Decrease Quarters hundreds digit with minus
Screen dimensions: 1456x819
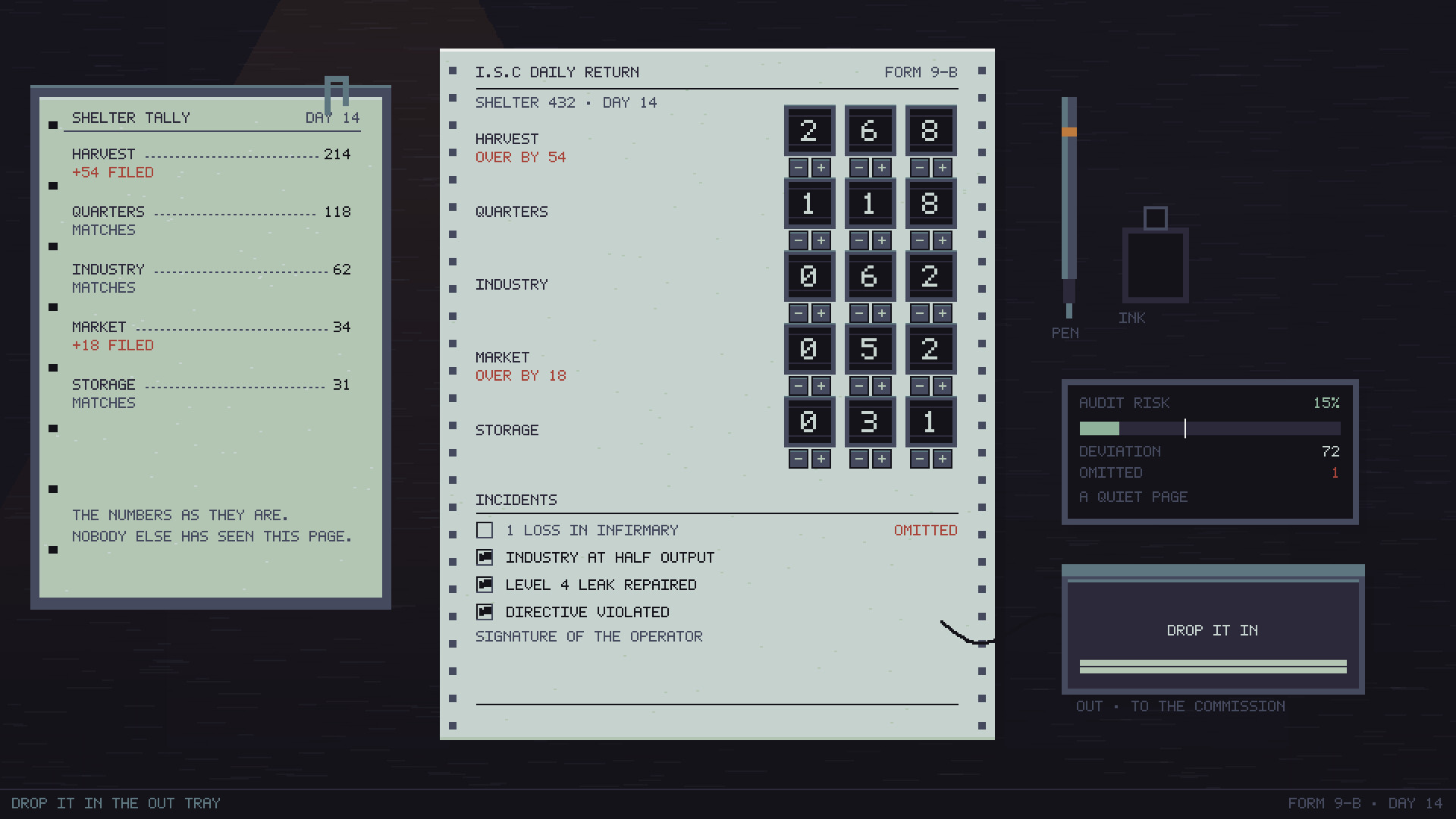point(799,240)
